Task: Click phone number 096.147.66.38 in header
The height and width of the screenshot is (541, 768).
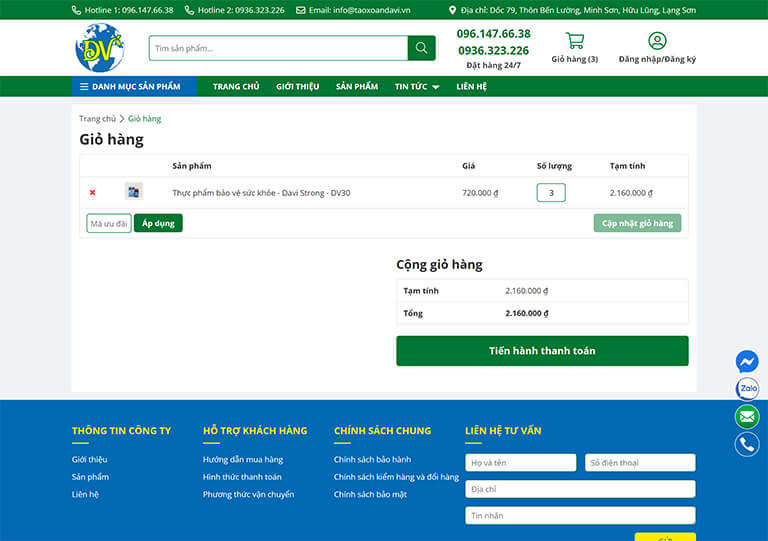Action: click(x=493, y=34)
